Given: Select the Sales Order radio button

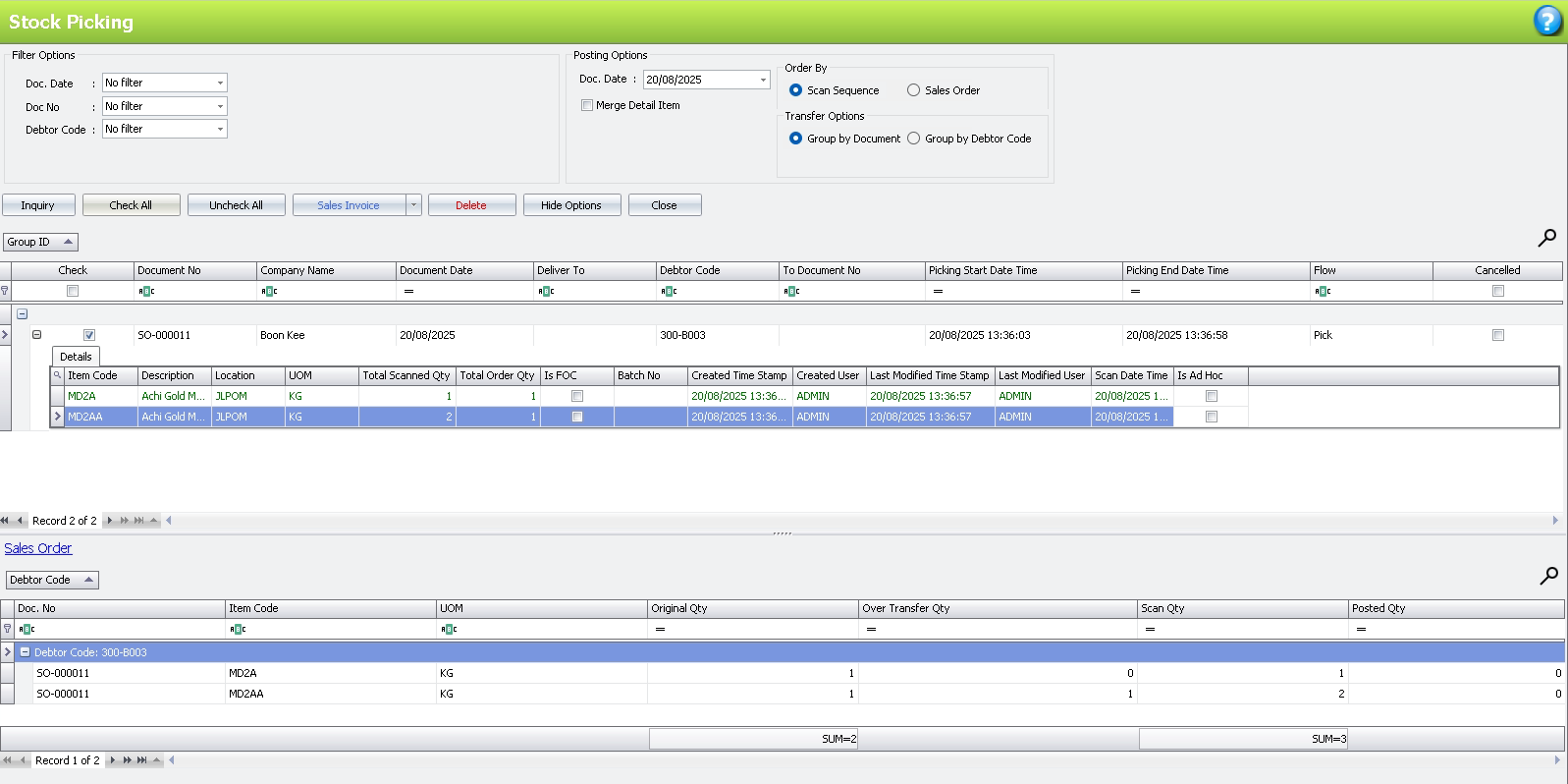Looking at the screenshot, I should (913, 90).
